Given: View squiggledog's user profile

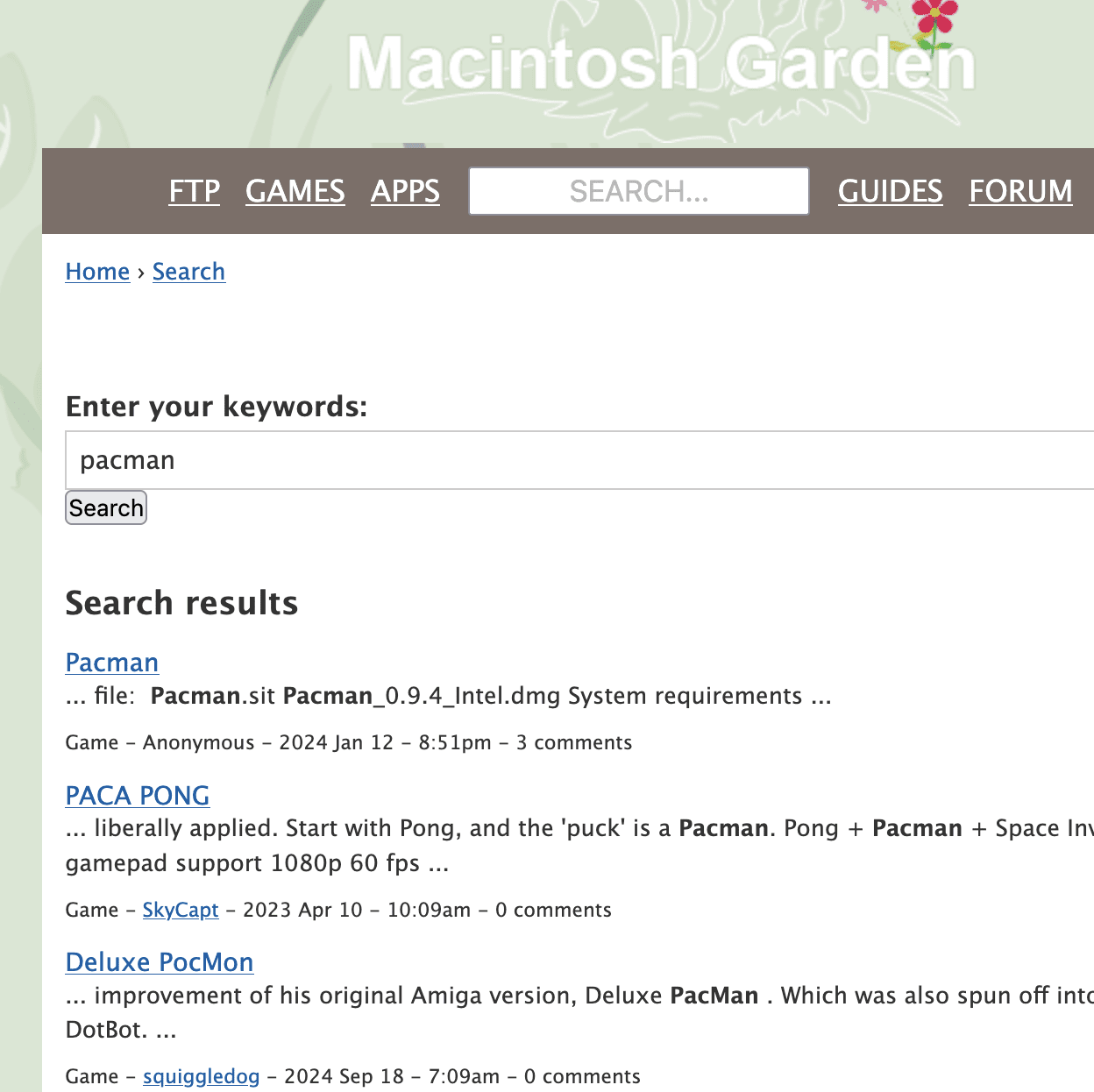Looking at the screenshot, I should [x=202, y=1076].
